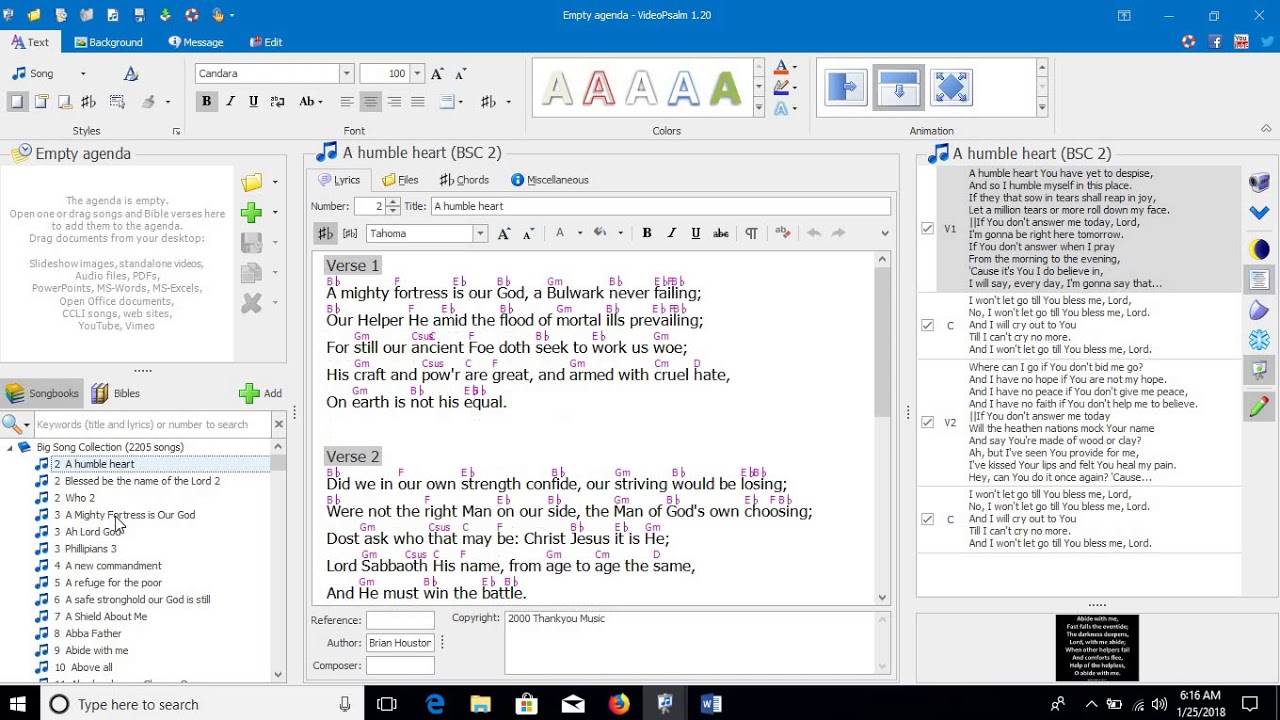
Task: Uncheck the V1 verse checkbox
Action: click(927, 229)
